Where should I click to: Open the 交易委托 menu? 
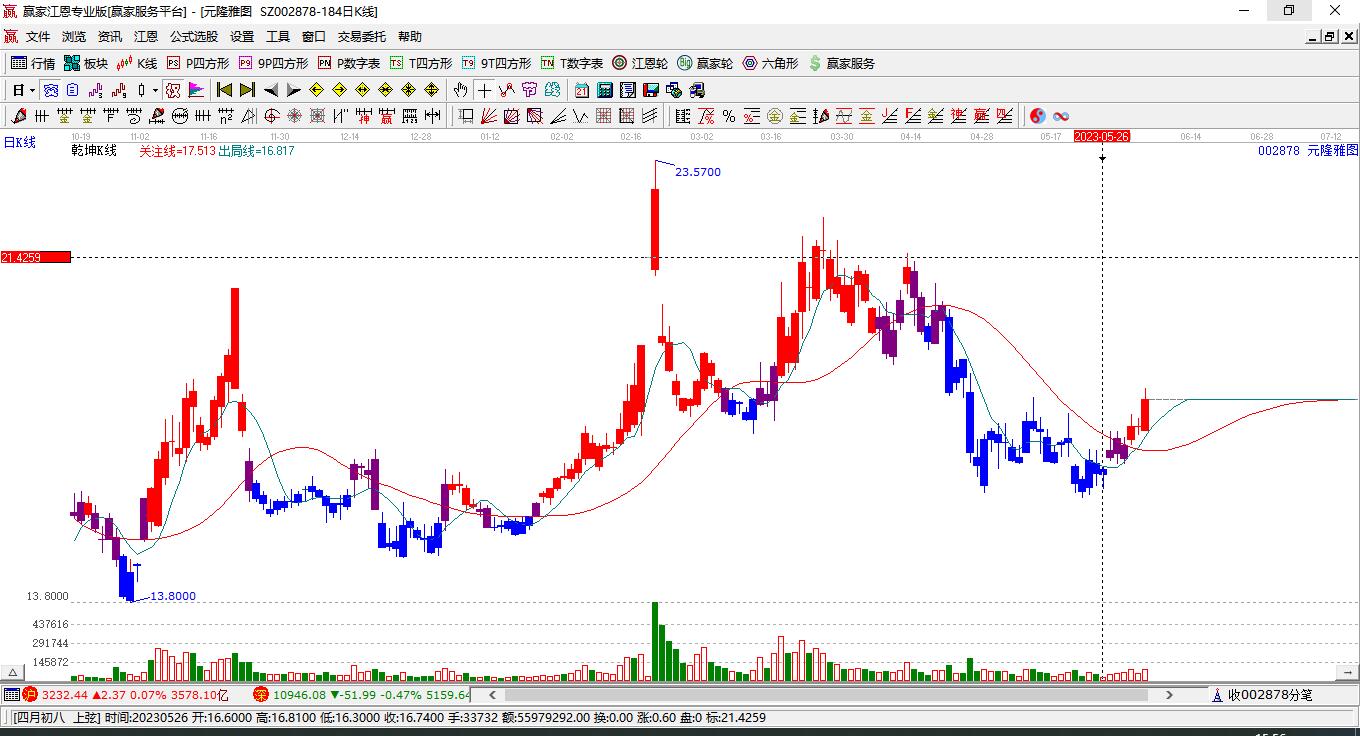tap(362, 37)
